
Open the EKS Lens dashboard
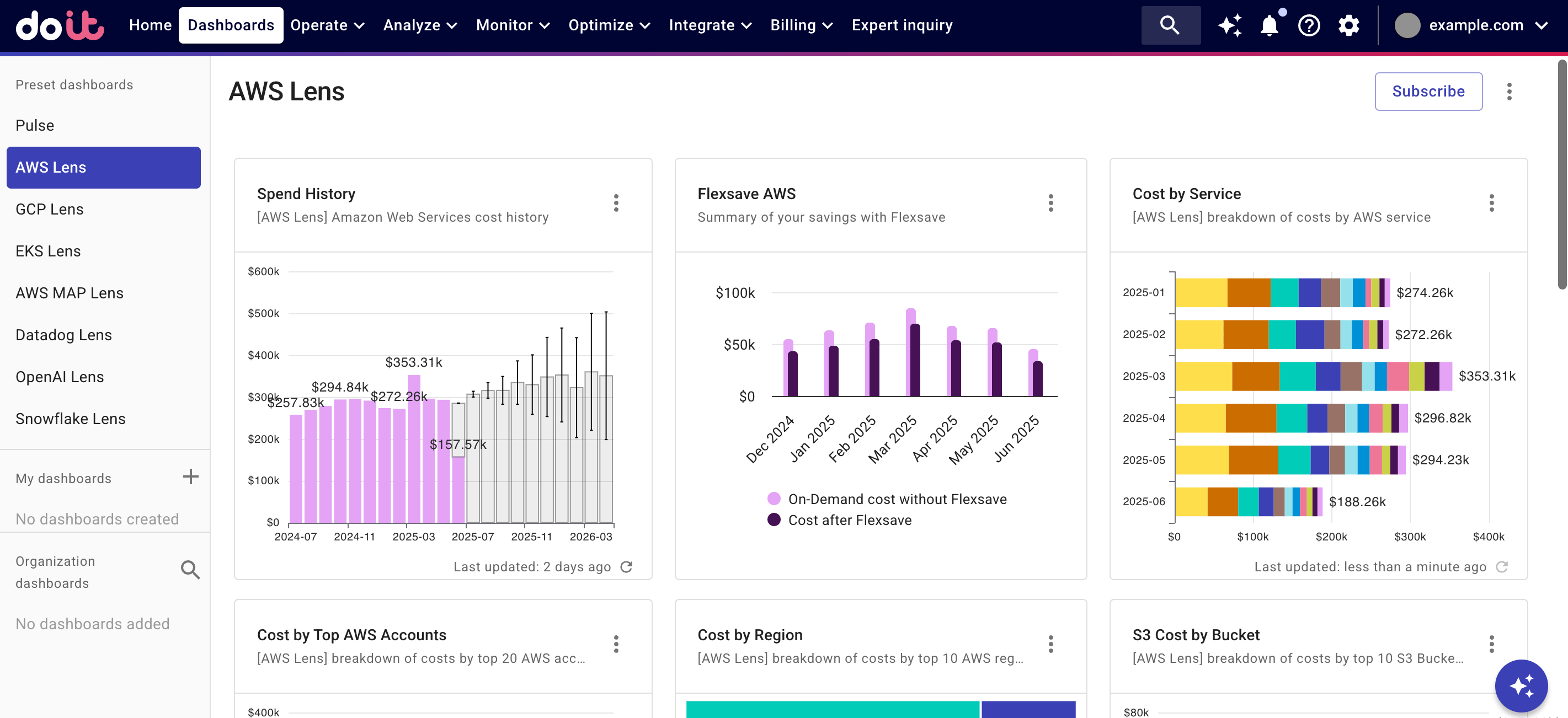pos(104,251)
